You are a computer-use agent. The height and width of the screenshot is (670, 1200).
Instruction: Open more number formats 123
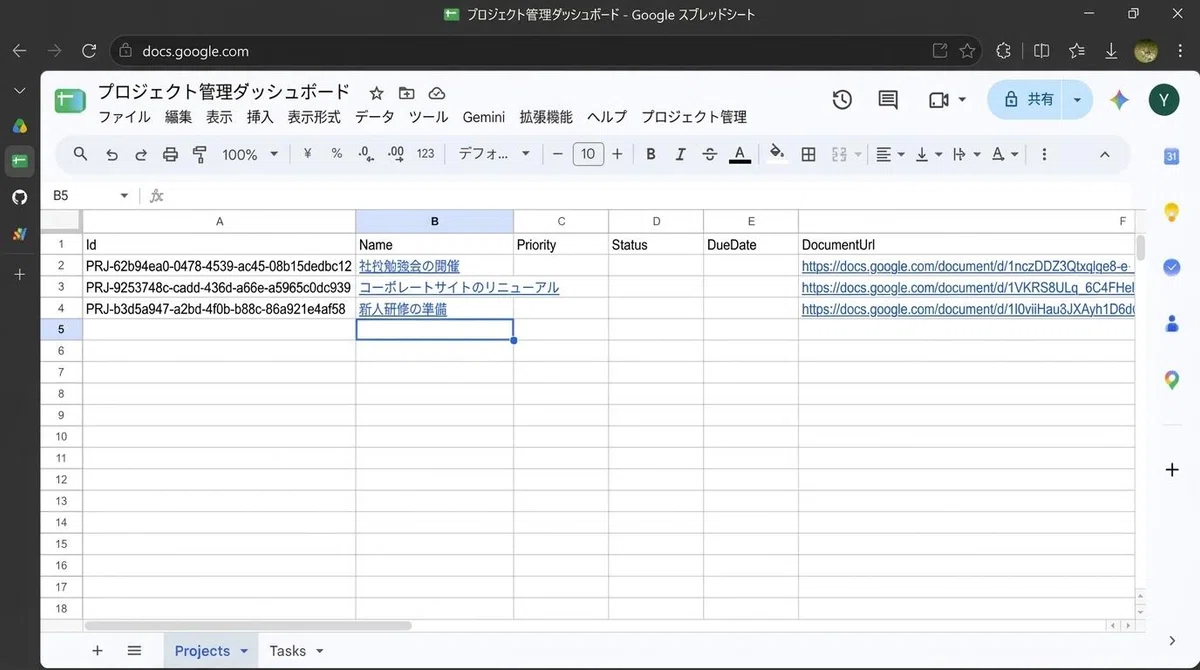click(x=426, y=154)
